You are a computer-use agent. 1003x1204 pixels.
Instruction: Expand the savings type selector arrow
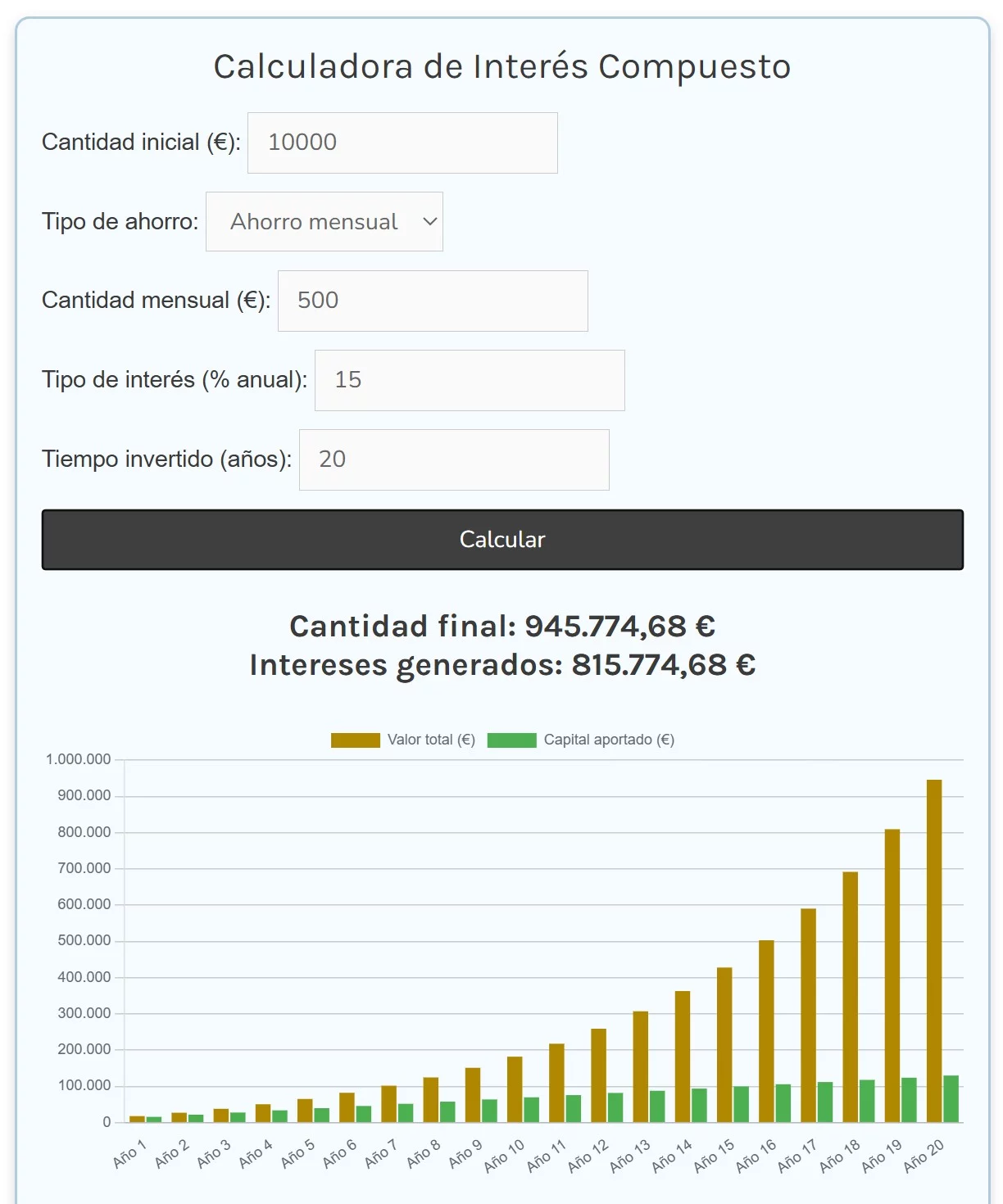428,221
